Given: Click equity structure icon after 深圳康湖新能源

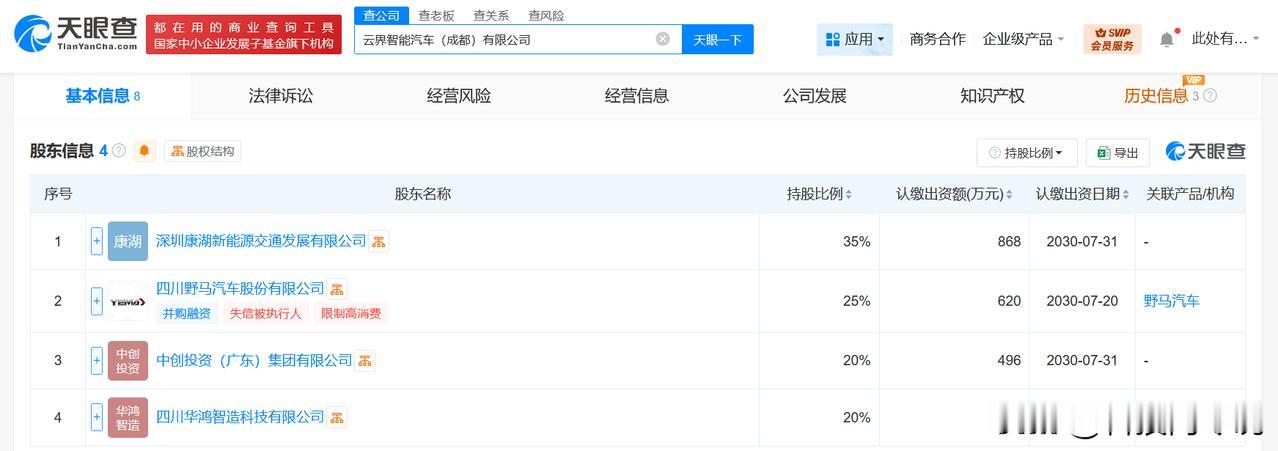Looking at the screenshot, I should (x=379, y=241).
